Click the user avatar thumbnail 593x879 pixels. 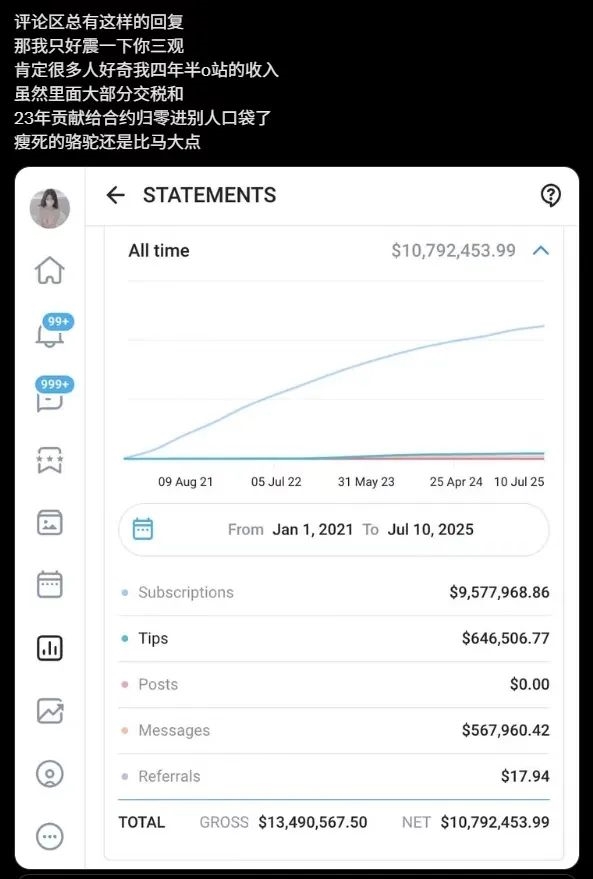tap(50, 209)
